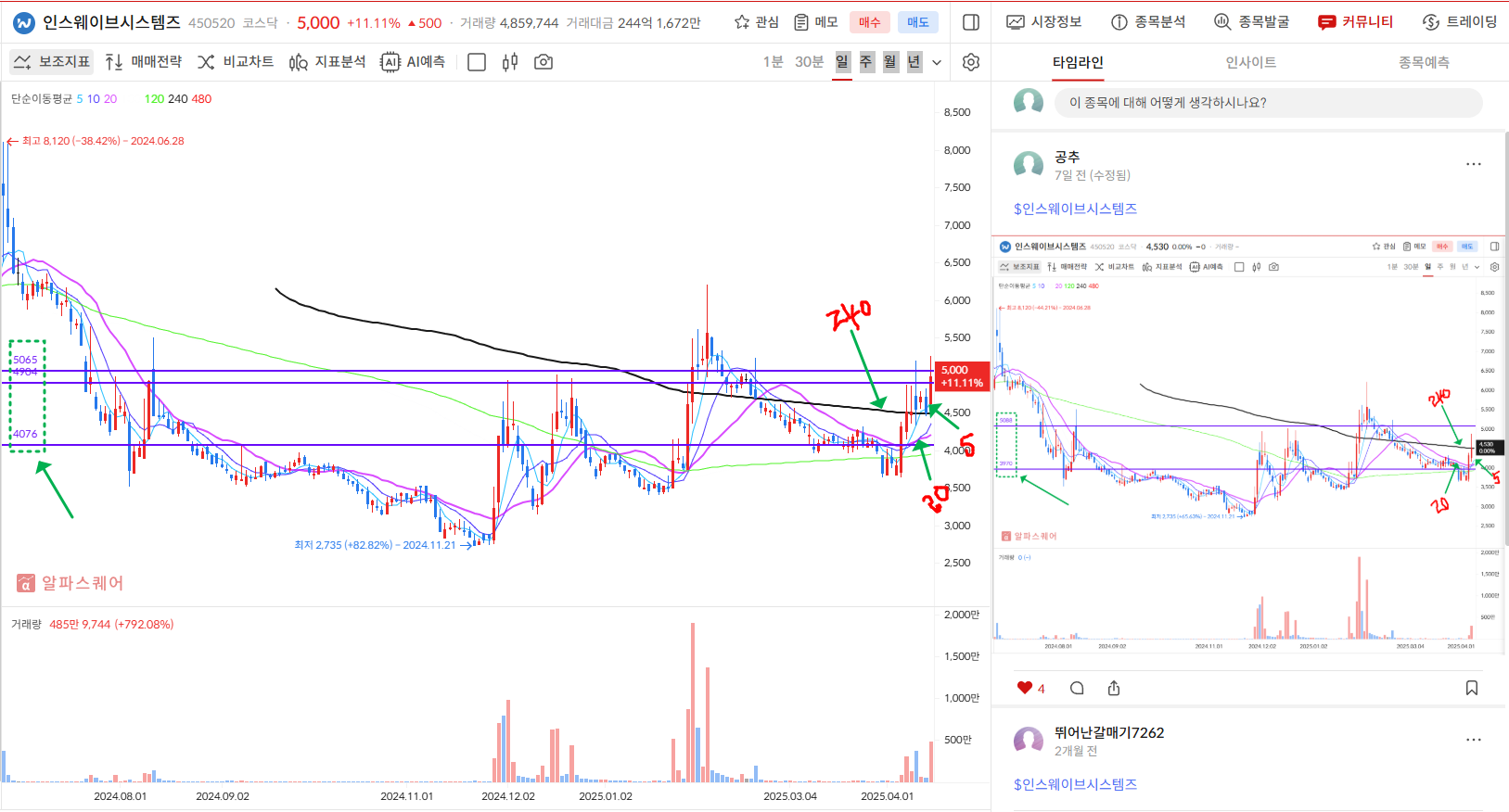This screenshot has width=1509, height=812.
Task: Open chart settings gear icon
Action: pos(971,62)
